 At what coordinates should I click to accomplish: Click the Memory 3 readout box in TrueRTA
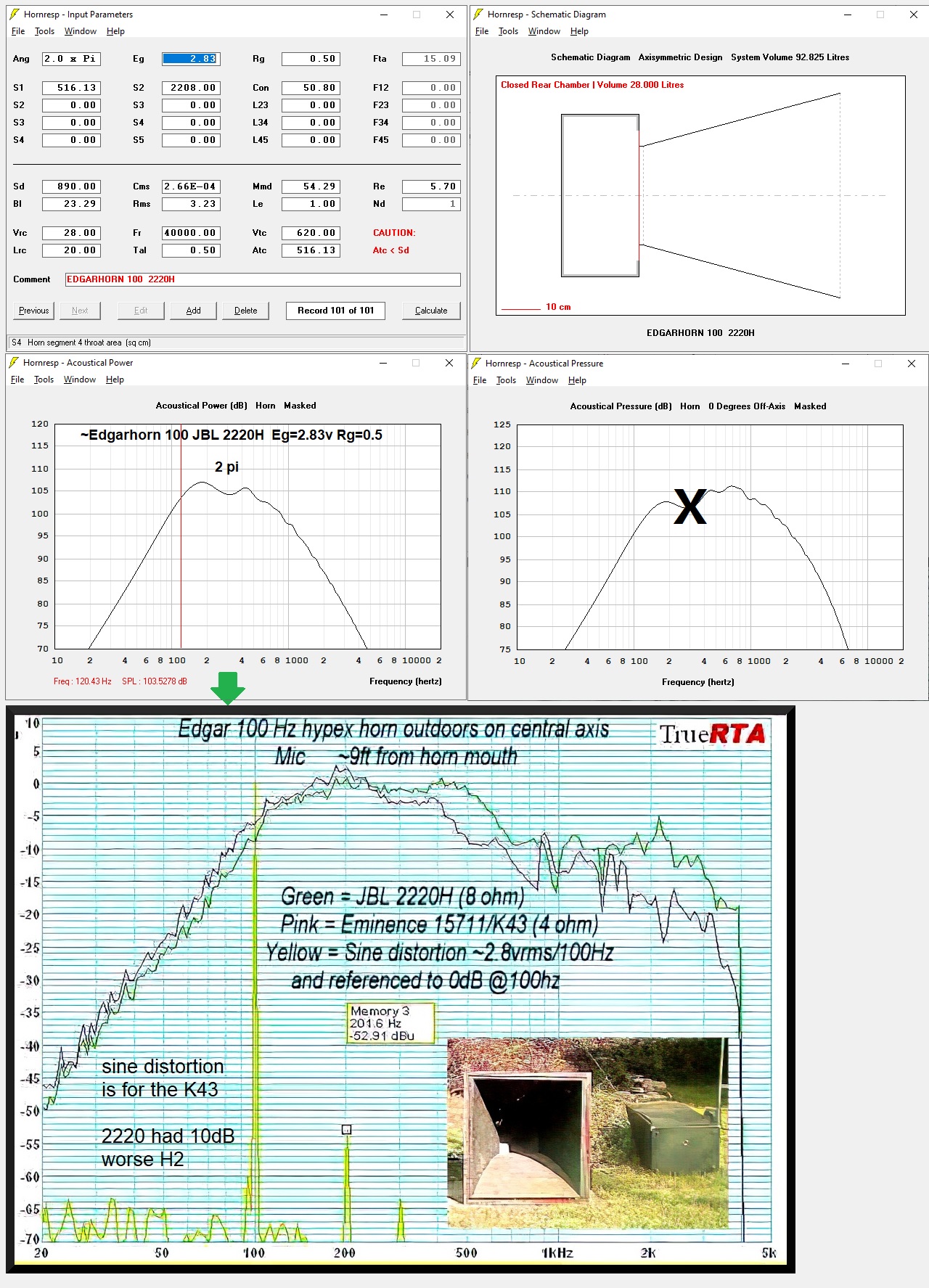point(391,1023)
